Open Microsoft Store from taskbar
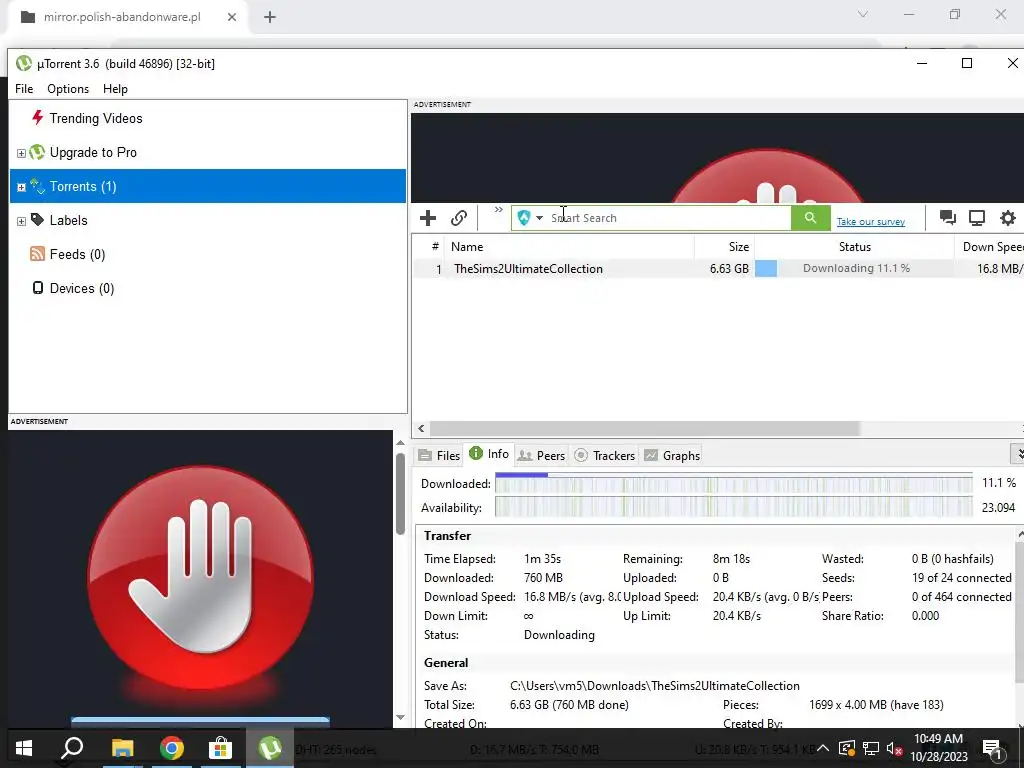The image size is (1024, 768). click(x=221, y=748)
